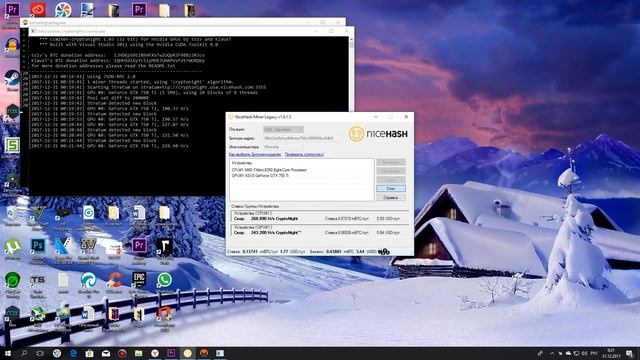This screenshot has height=360, width=640.
Task: Open the teal swirl browser desktop shortcut
Action: click(89, 281)
